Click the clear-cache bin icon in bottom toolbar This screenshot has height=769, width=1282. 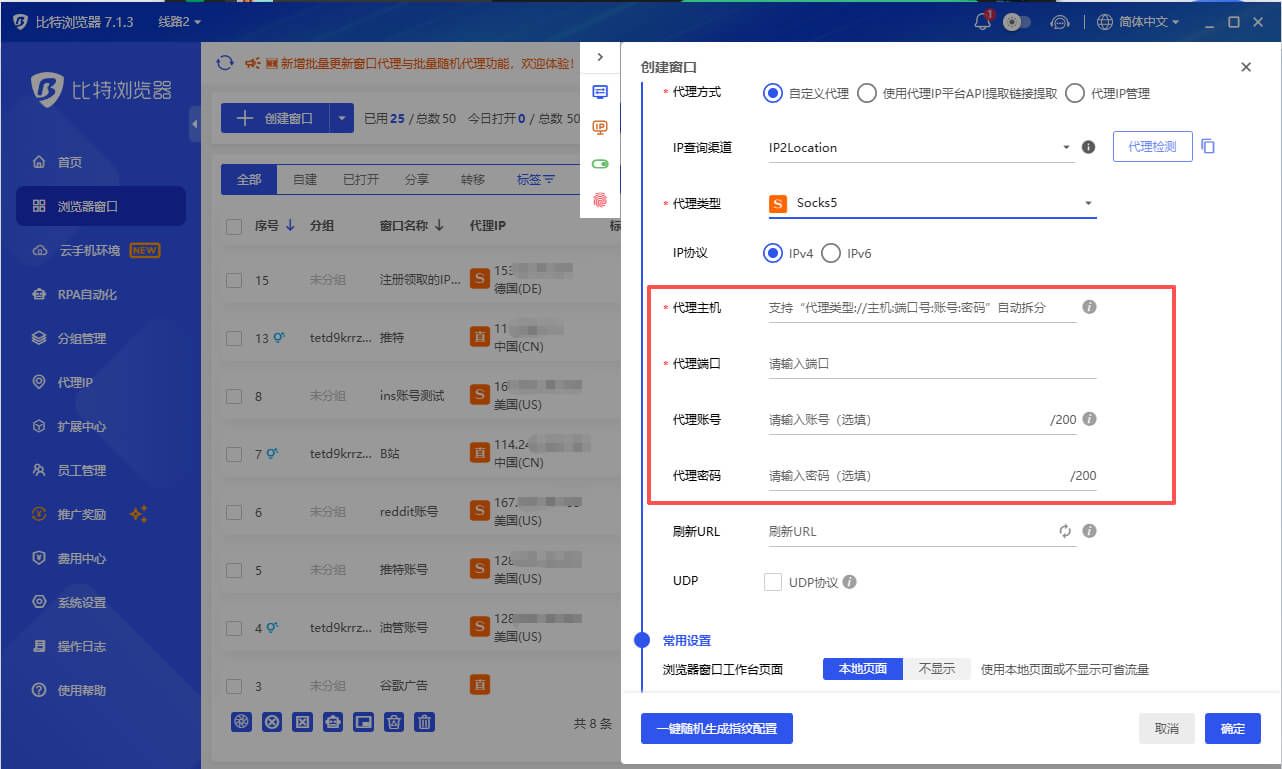click(x=394, y=722)
